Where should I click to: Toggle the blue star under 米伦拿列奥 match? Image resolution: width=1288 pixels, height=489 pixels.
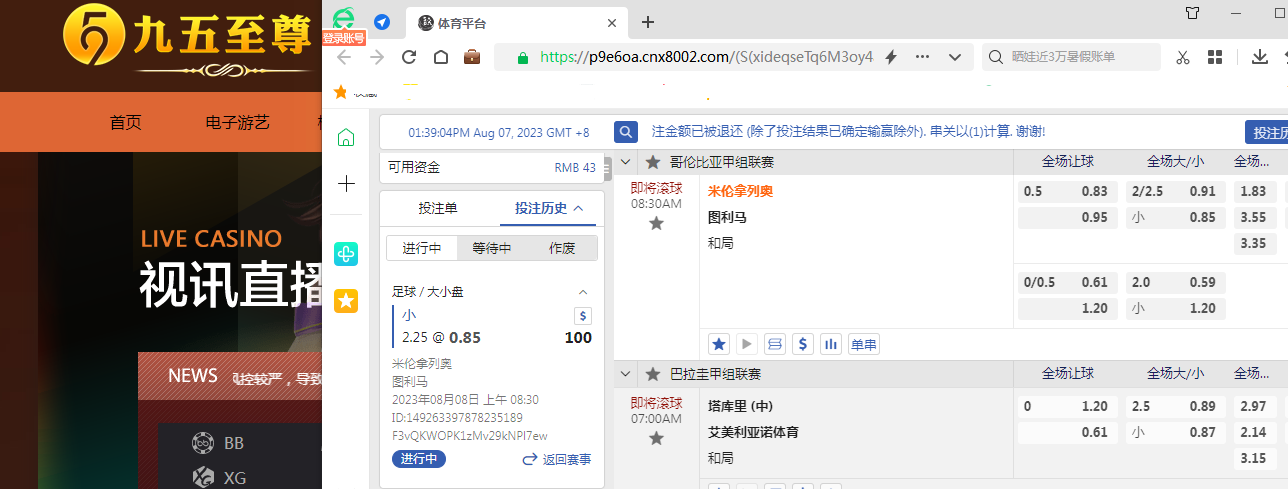point(718,344)
